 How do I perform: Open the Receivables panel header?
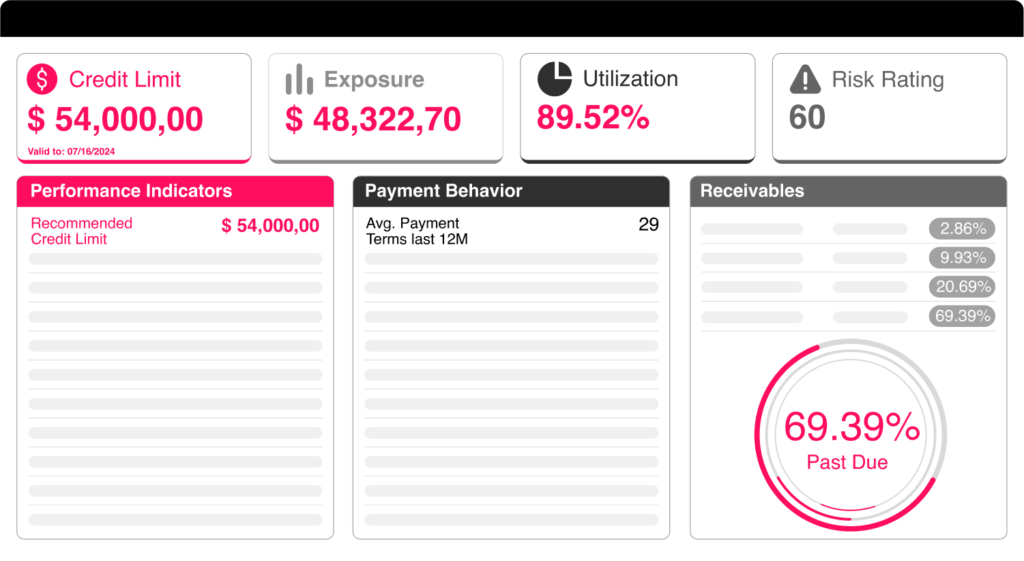pyautogui.click(x=848, y=191)
